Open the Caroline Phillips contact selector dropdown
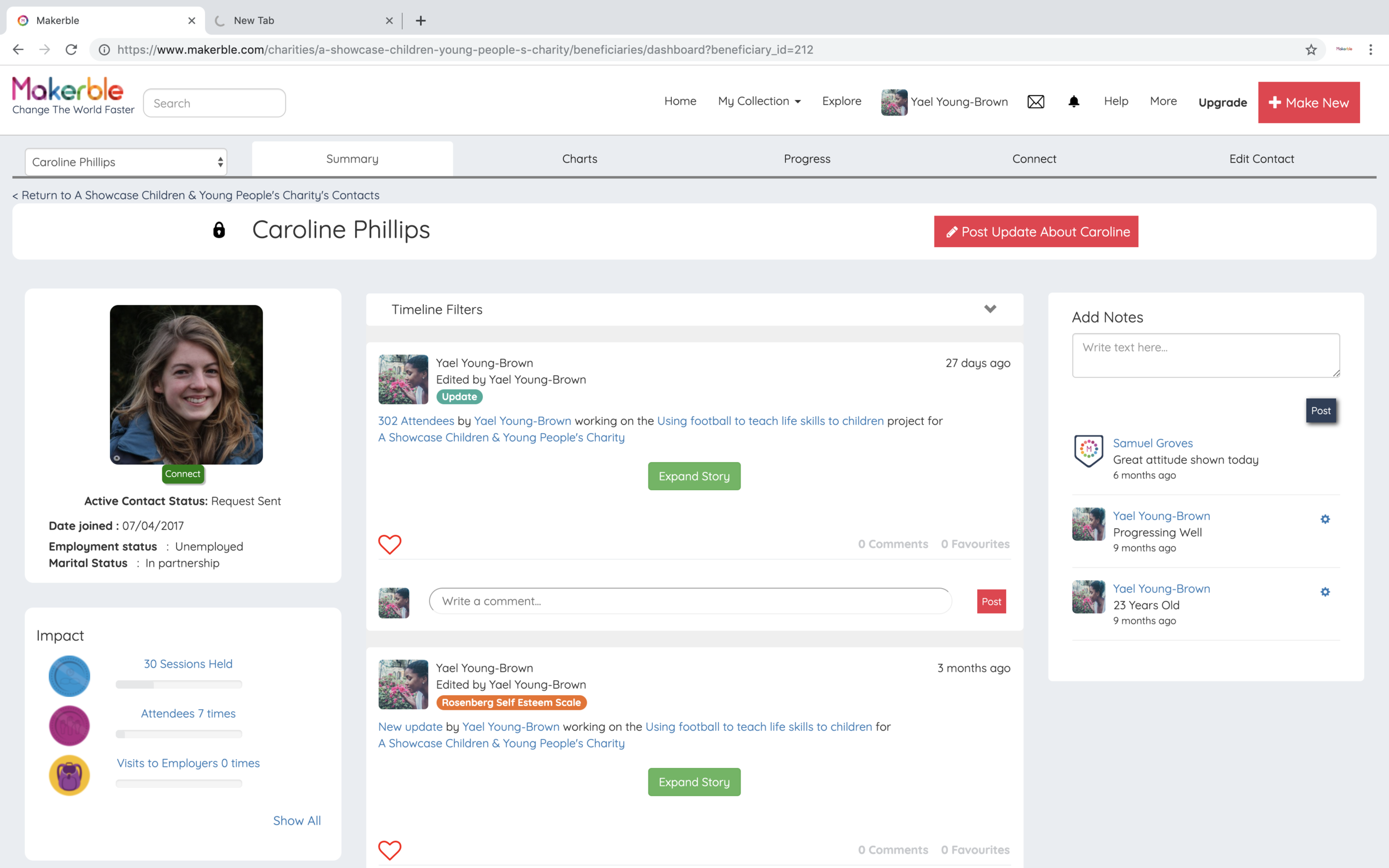 [126, 162]
